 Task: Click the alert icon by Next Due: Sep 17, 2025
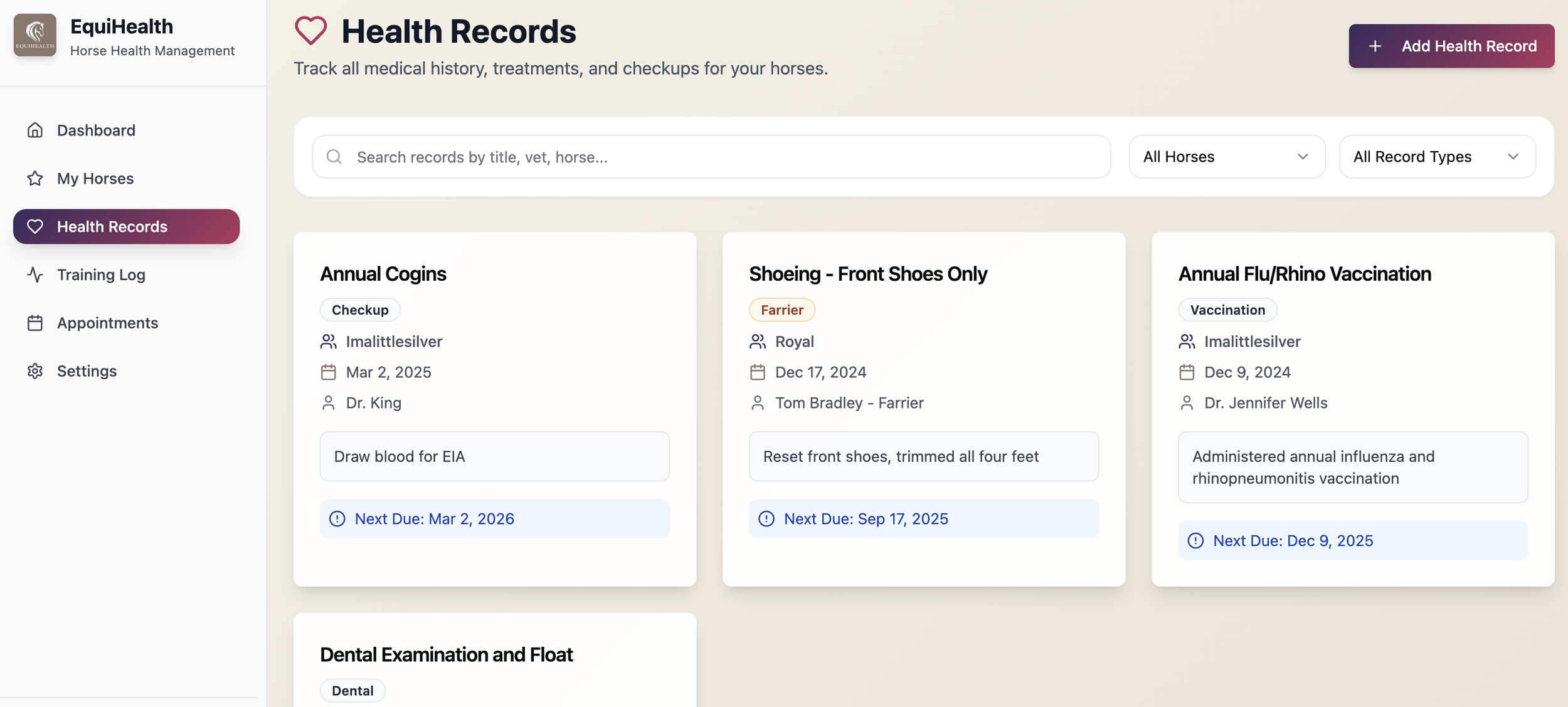(766, 519)
